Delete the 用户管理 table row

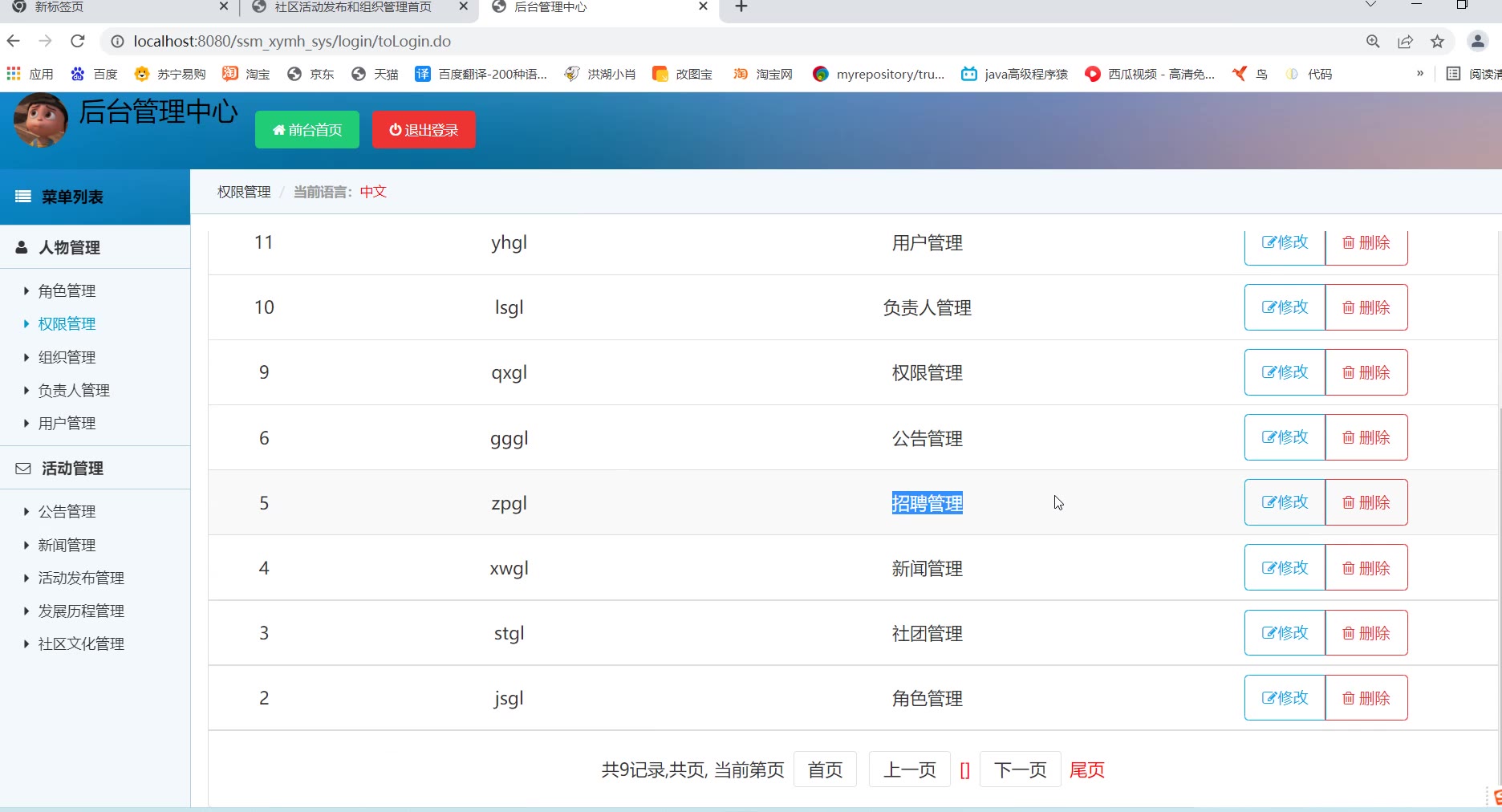pyautogui.click(x=1366, y=247)
